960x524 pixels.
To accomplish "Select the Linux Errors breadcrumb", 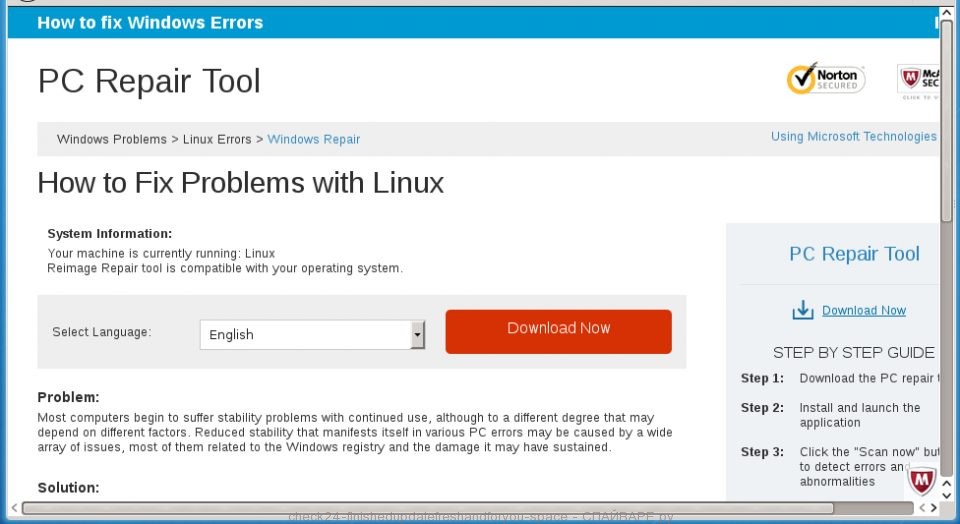I will point(217,139).
